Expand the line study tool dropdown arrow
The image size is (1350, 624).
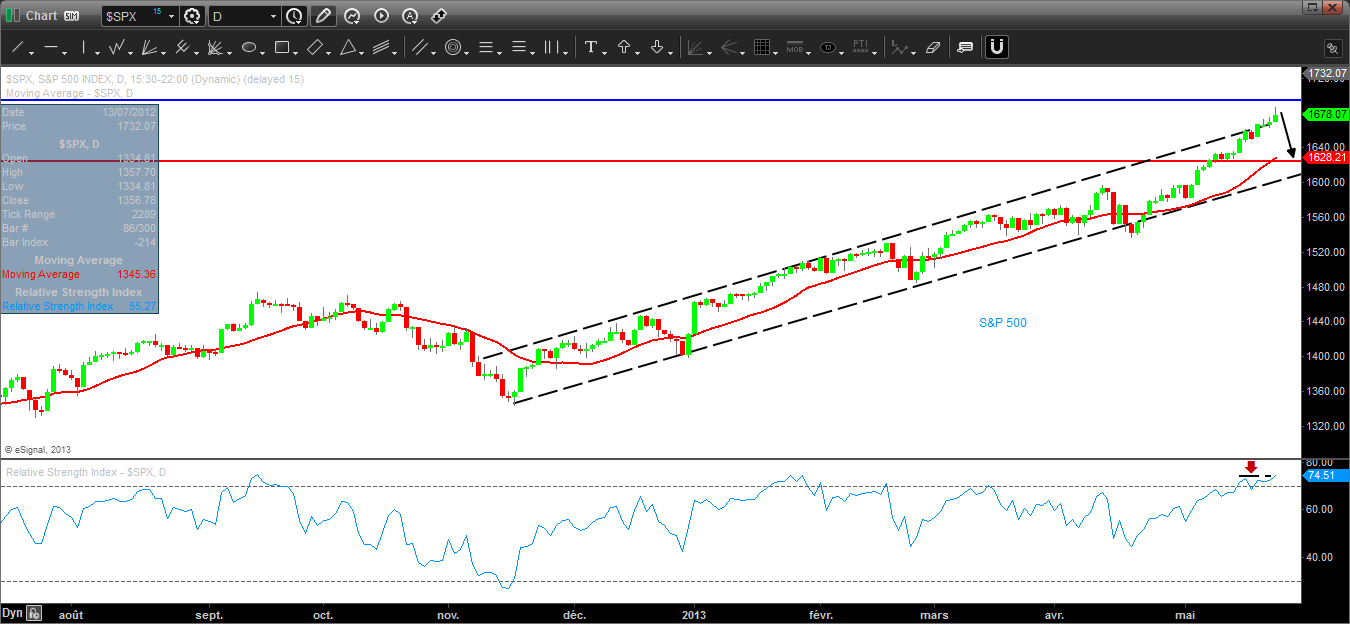[x=914, y=53]
